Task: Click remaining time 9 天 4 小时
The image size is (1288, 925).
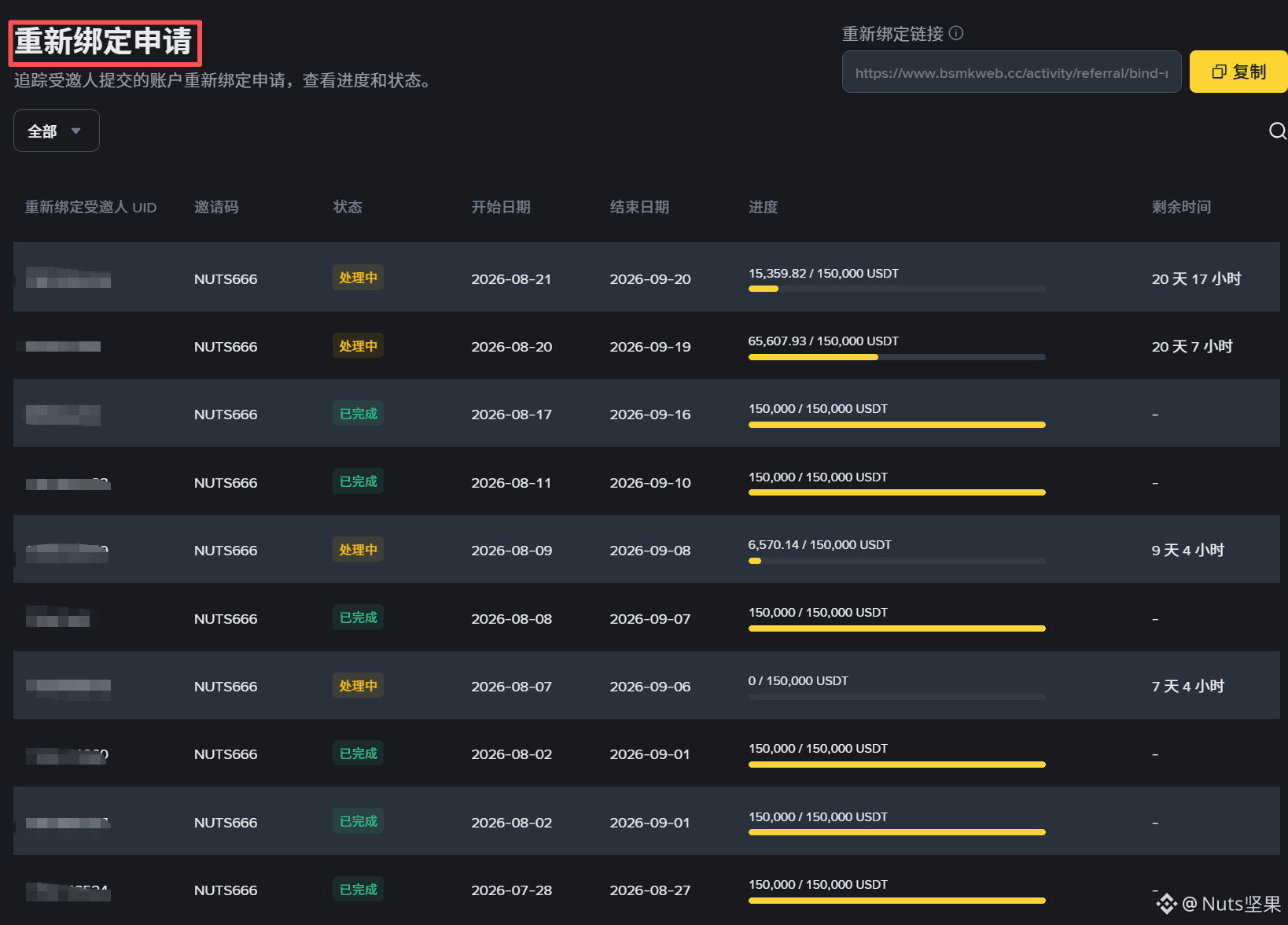Action: [x=1188, y=550]
